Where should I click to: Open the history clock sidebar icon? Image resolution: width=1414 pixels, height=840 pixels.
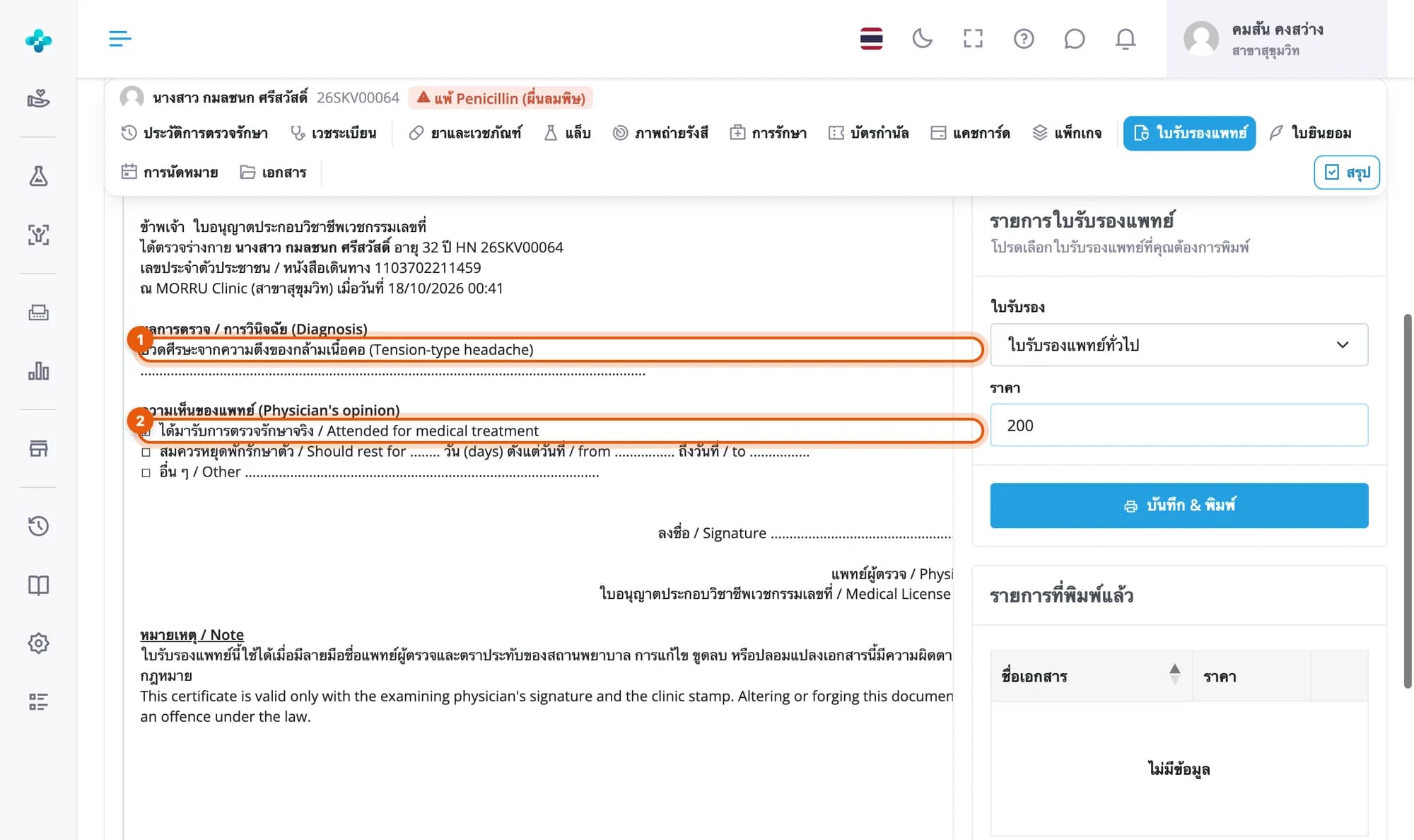coord(38,525)
